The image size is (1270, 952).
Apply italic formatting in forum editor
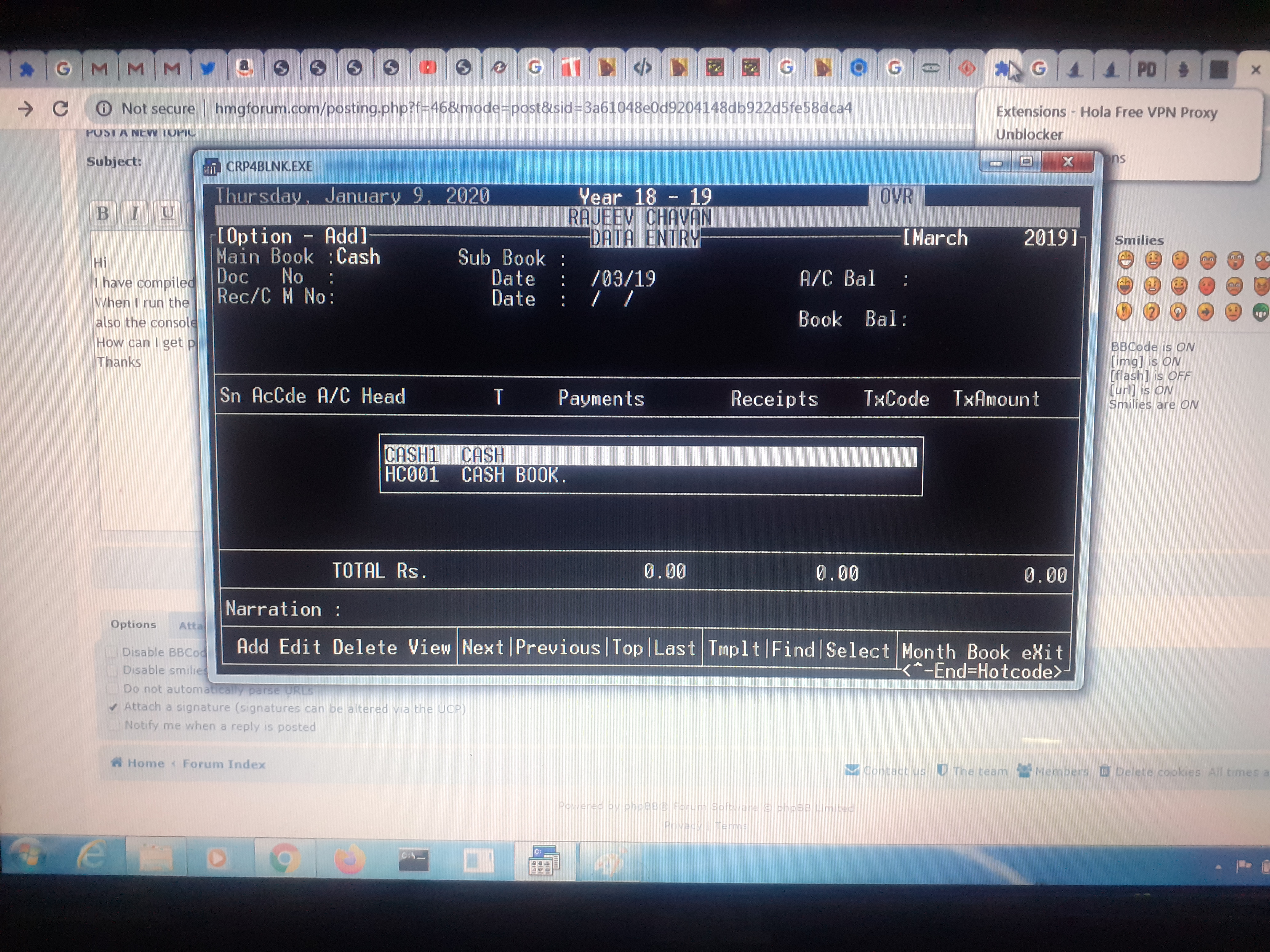135,213
